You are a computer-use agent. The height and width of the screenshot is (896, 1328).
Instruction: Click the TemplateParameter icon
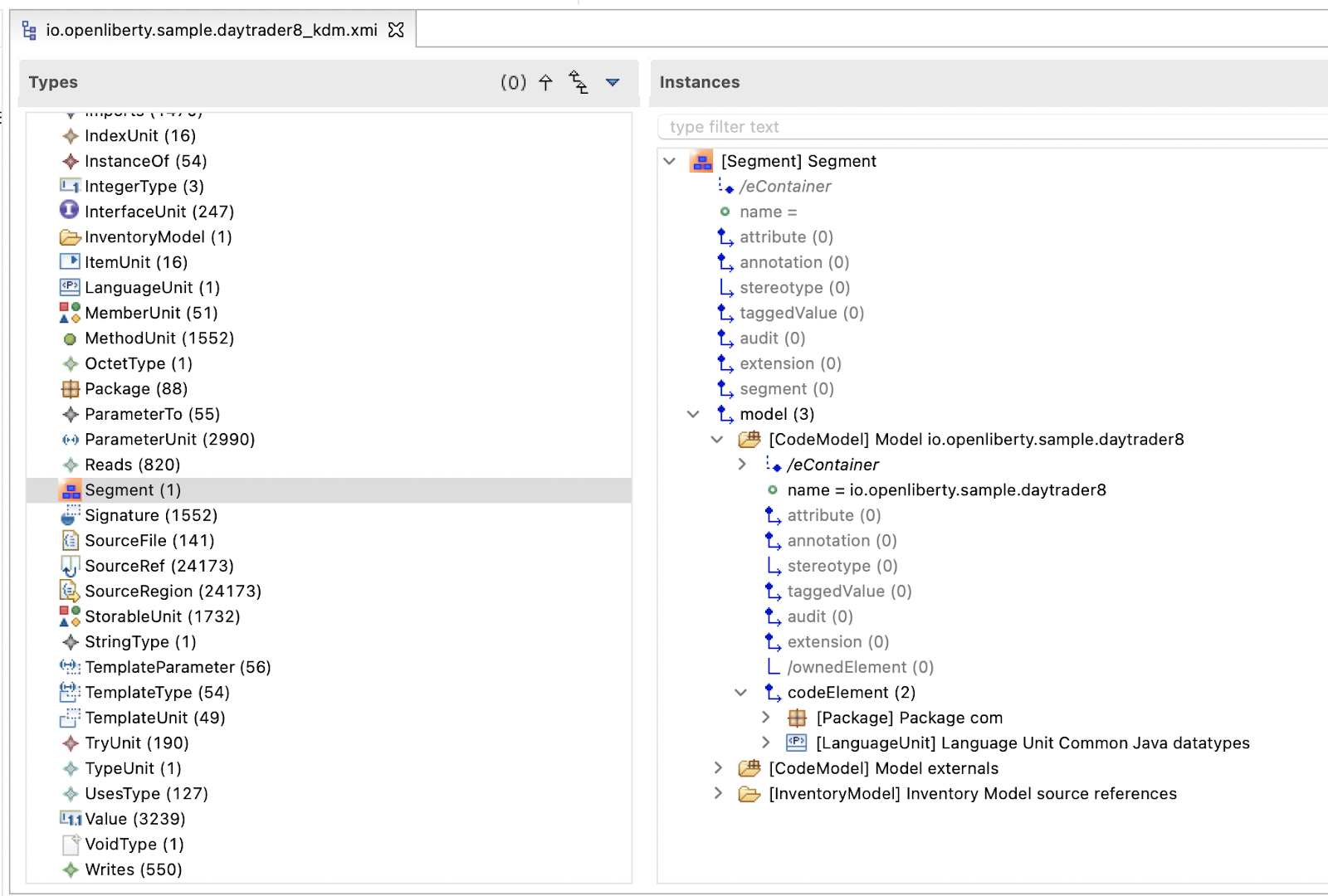(70, 667)
